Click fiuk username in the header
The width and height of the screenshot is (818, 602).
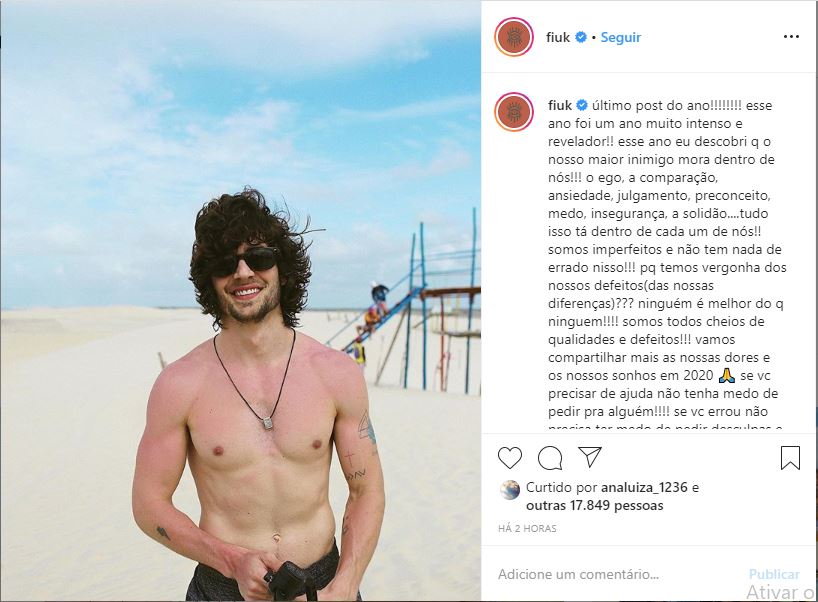[558, 38]
